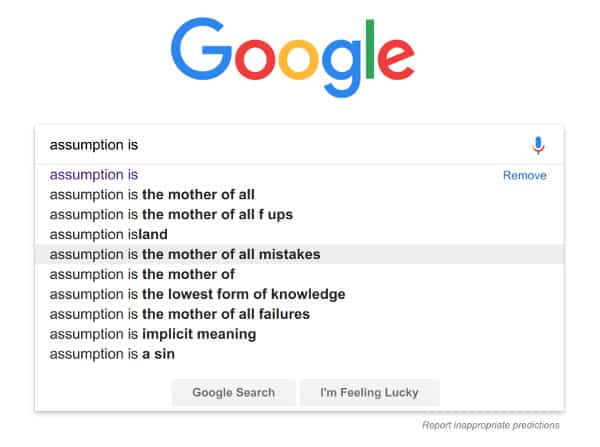The height and width of the screenshot is (447, 600).
Task: Choose 'assumption is implicit meaning' suggestion
Action: tap(152, 334)
